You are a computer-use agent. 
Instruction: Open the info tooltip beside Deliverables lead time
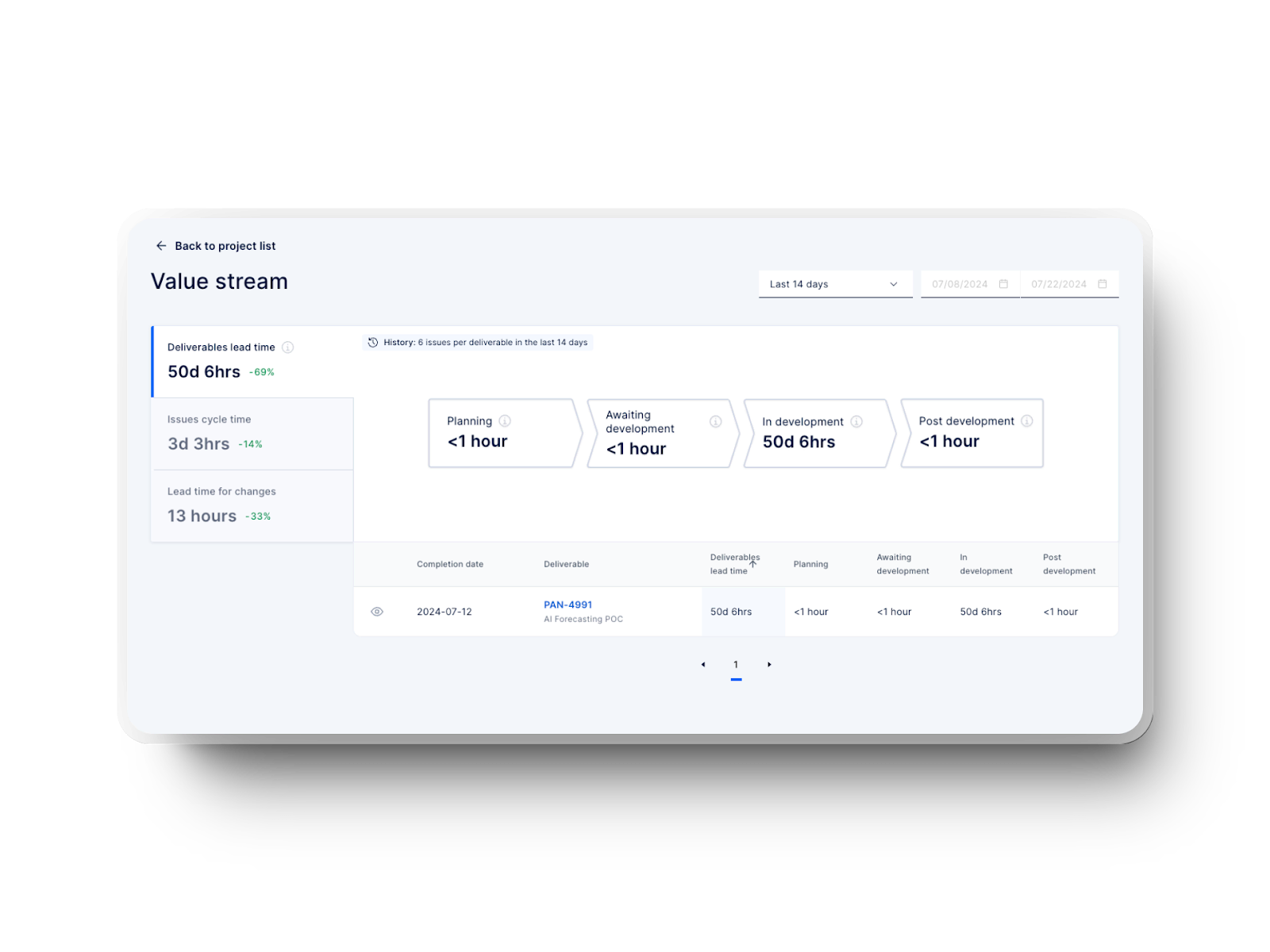point(287,347)
